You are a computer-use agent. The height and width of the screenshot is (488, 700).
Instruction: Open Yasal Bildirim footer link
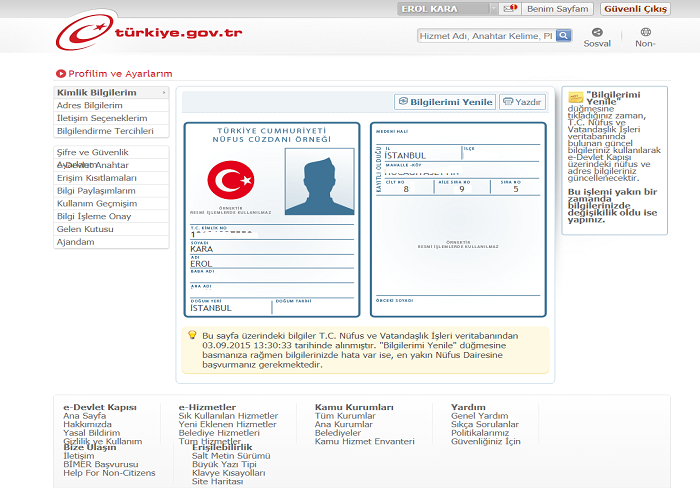point(92,433)
